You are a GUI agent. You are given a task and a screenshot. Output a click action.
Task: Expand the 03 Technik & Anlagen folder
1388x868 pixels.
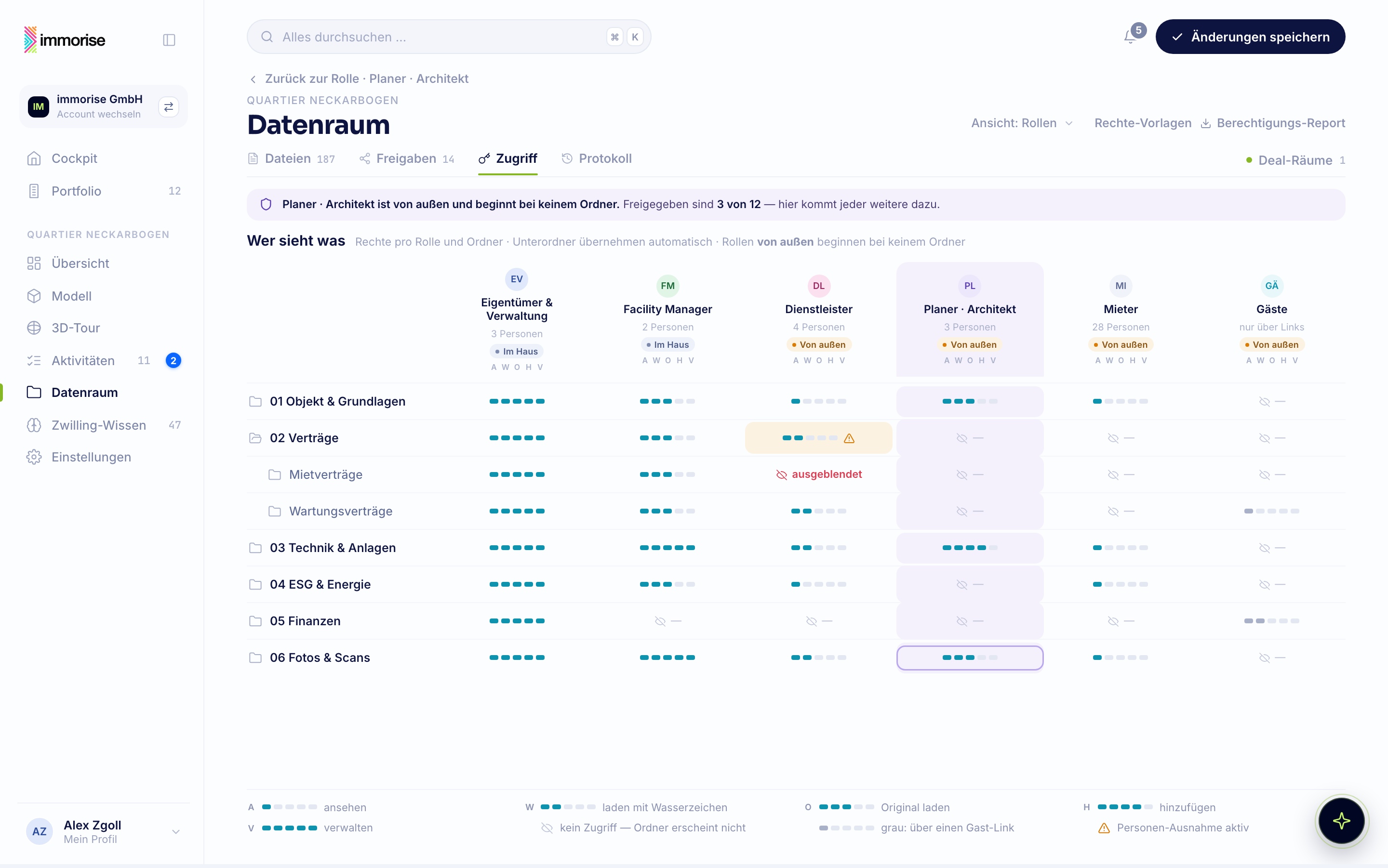pos(255,548)
